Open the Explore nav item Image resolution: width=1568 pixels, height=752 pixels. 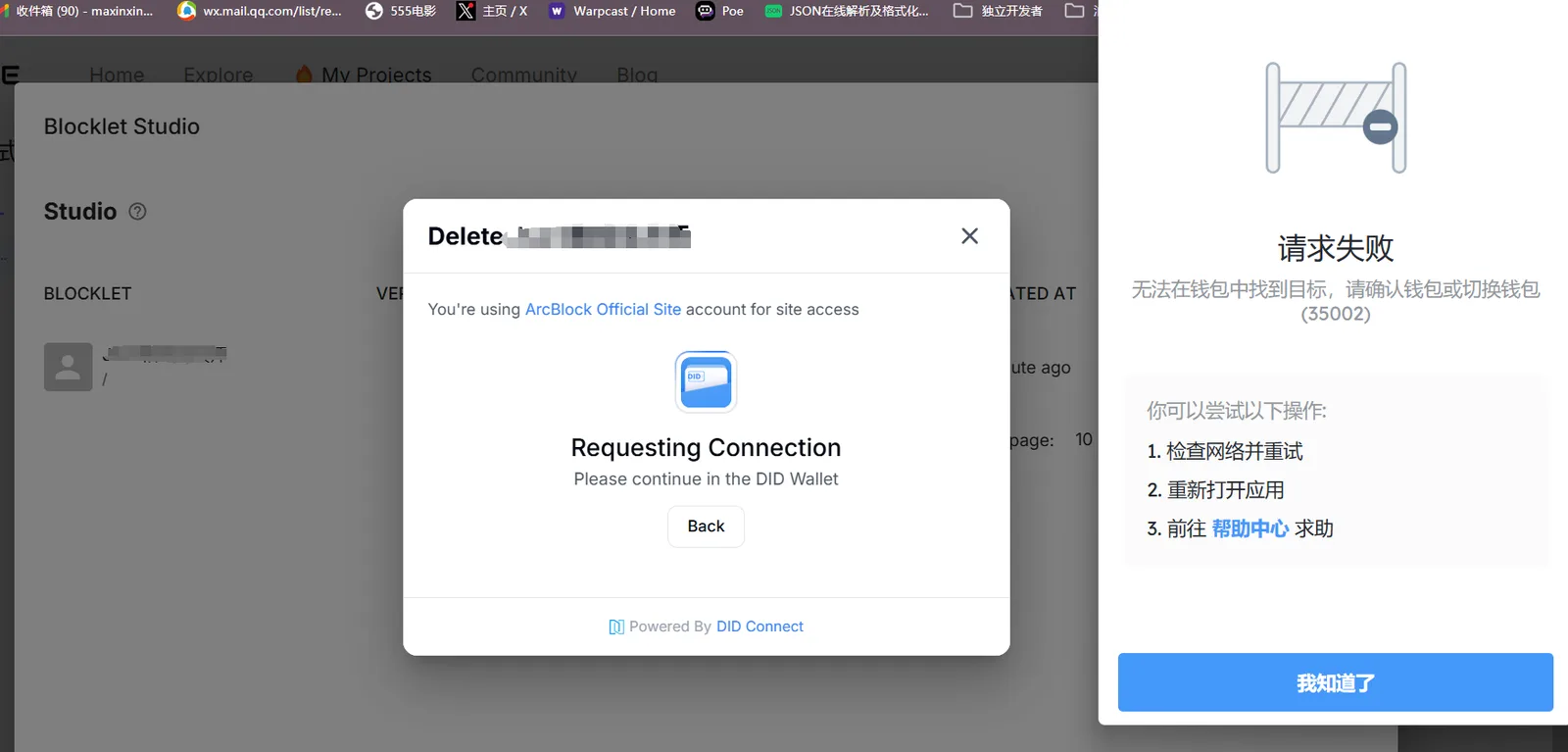coord(219,75)
